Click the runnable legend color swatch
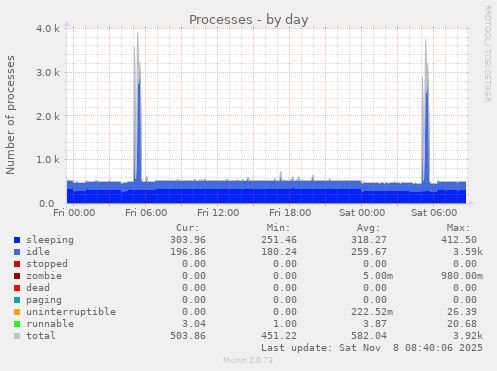This screenshot has width=497, height=371. [x=17, y=324]
